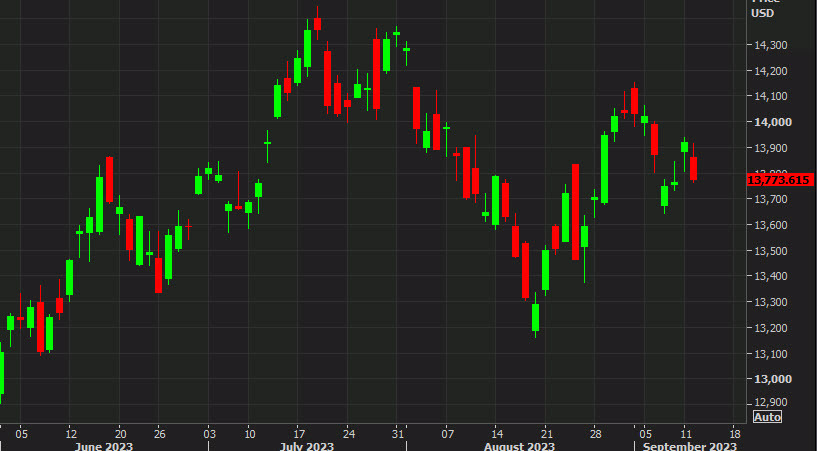Click date label 31 on time axis
Image resolution: width=817 pixels, height=451 pixels.
pyautogui.click(x=398, y=434)
